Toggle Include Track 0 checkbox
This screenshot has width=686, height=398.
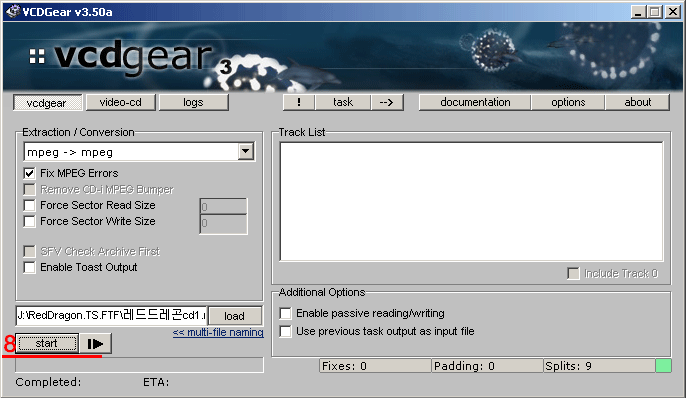[573, 274]
